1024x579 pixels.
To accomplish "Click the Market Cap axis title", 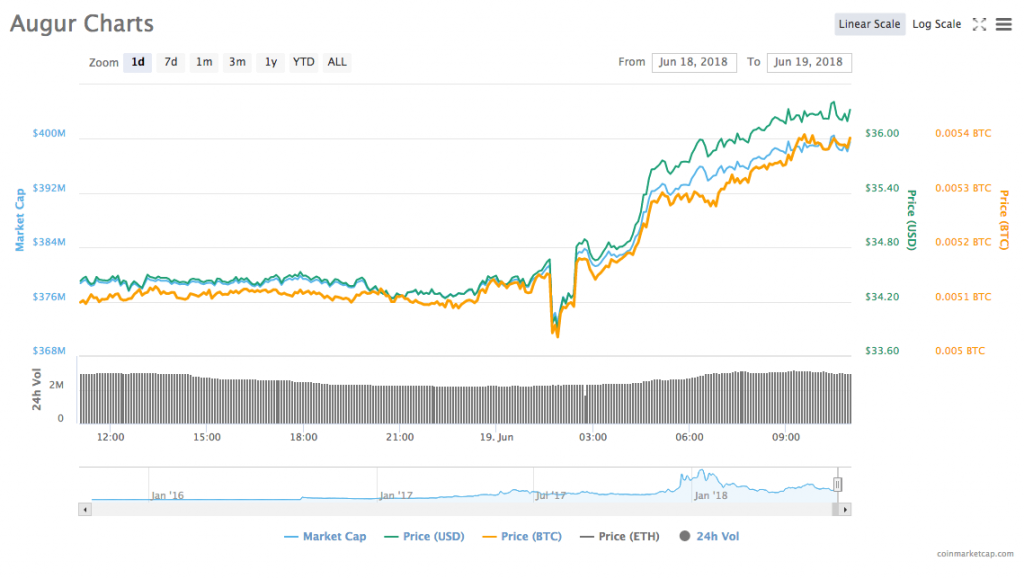I will coord(20,220).
